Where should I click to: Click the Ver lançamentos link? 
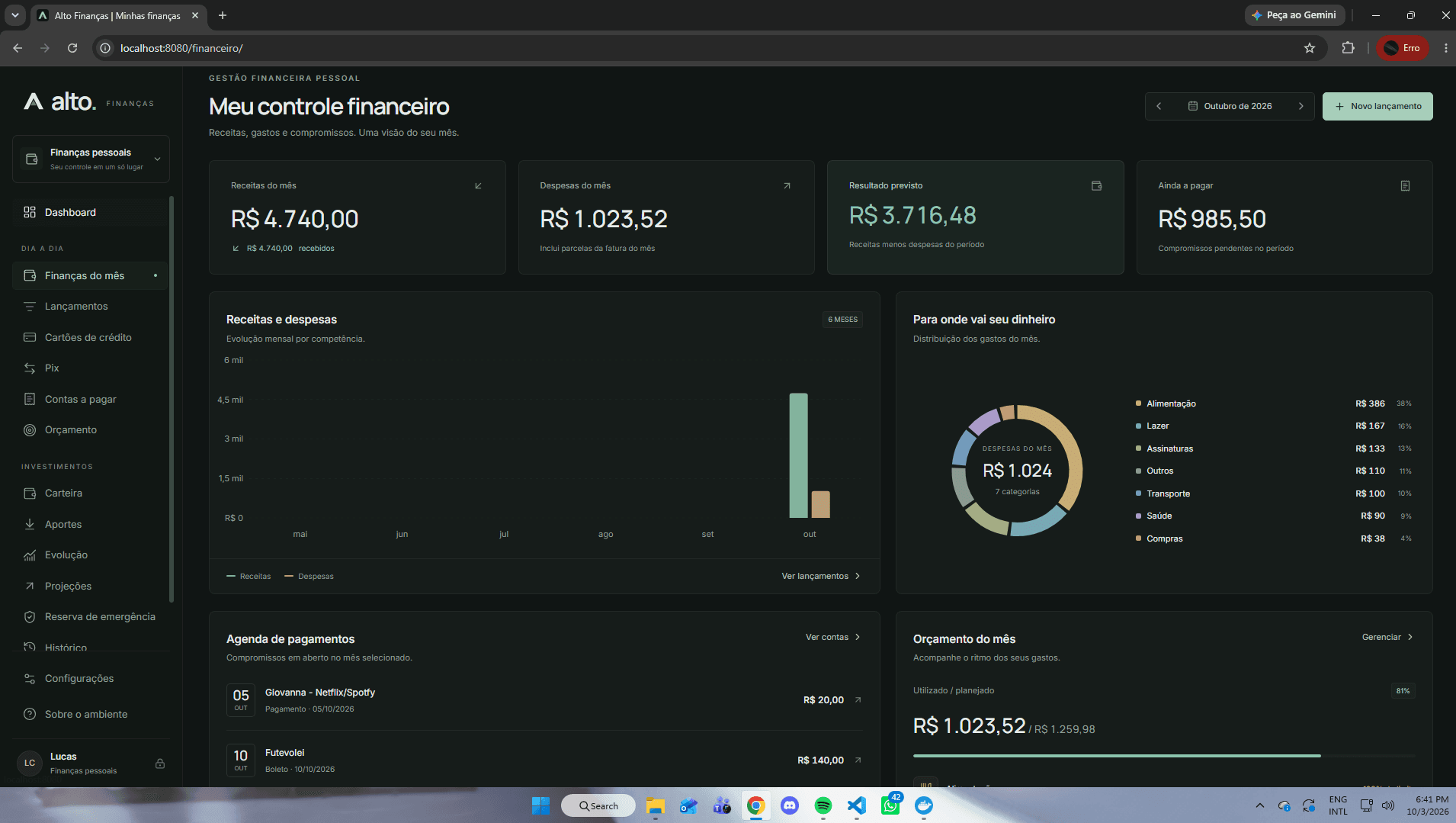point(821,576)
